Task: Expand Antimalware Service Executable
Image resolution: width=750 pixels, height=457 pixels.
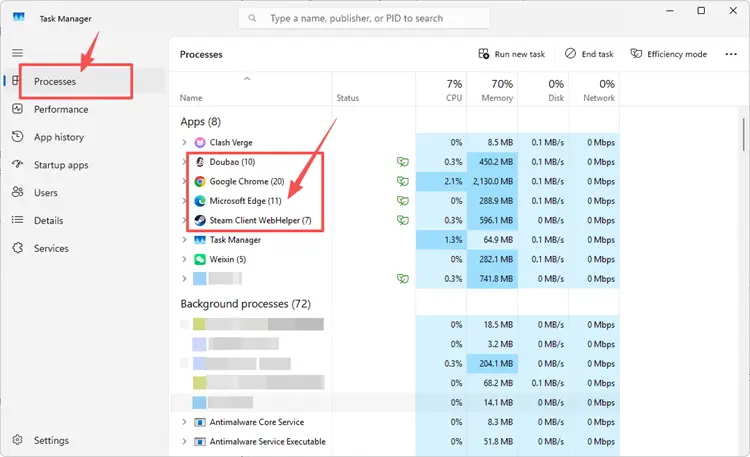Action: 184,442
